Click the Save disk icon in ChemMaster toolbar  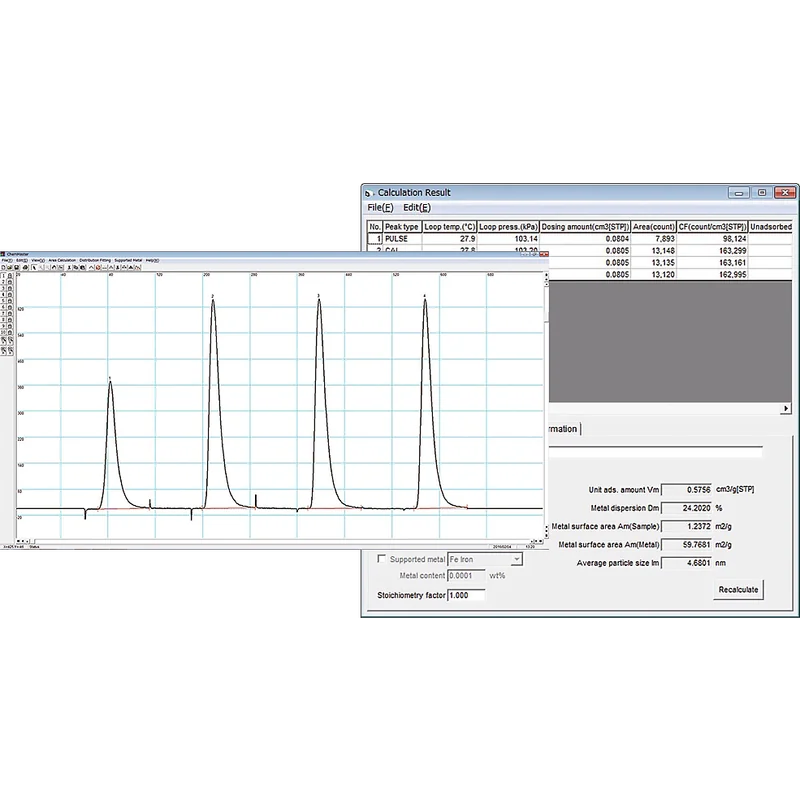[x=17, y=267]
